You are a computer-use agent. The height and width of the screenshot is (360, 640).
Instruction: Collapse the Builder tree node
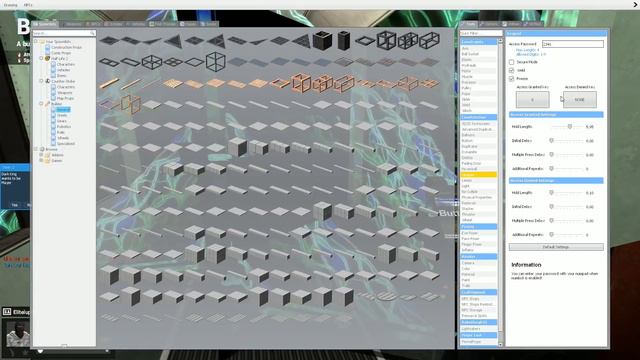coord(41,104)
